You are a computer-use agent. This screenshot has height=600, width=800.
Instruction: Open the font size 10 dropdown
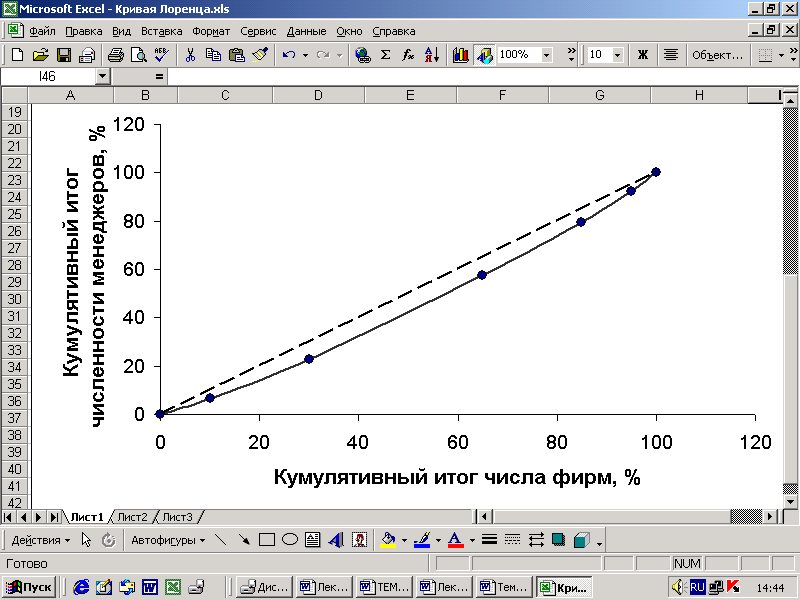(617, 55)
